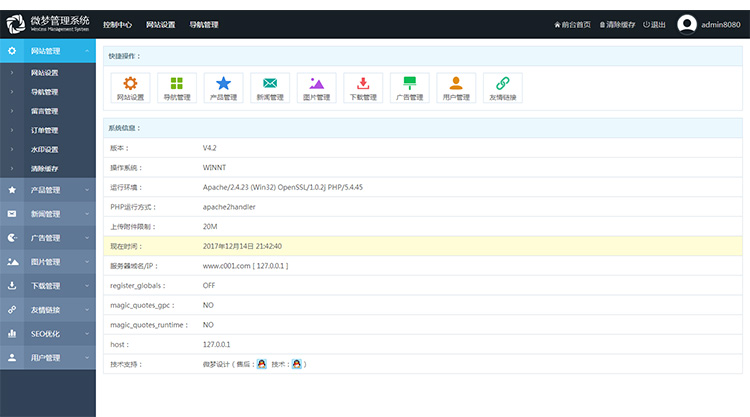
Task: Open the 友情链接 chain-link quick-action tile
Action: pos(503,88)
